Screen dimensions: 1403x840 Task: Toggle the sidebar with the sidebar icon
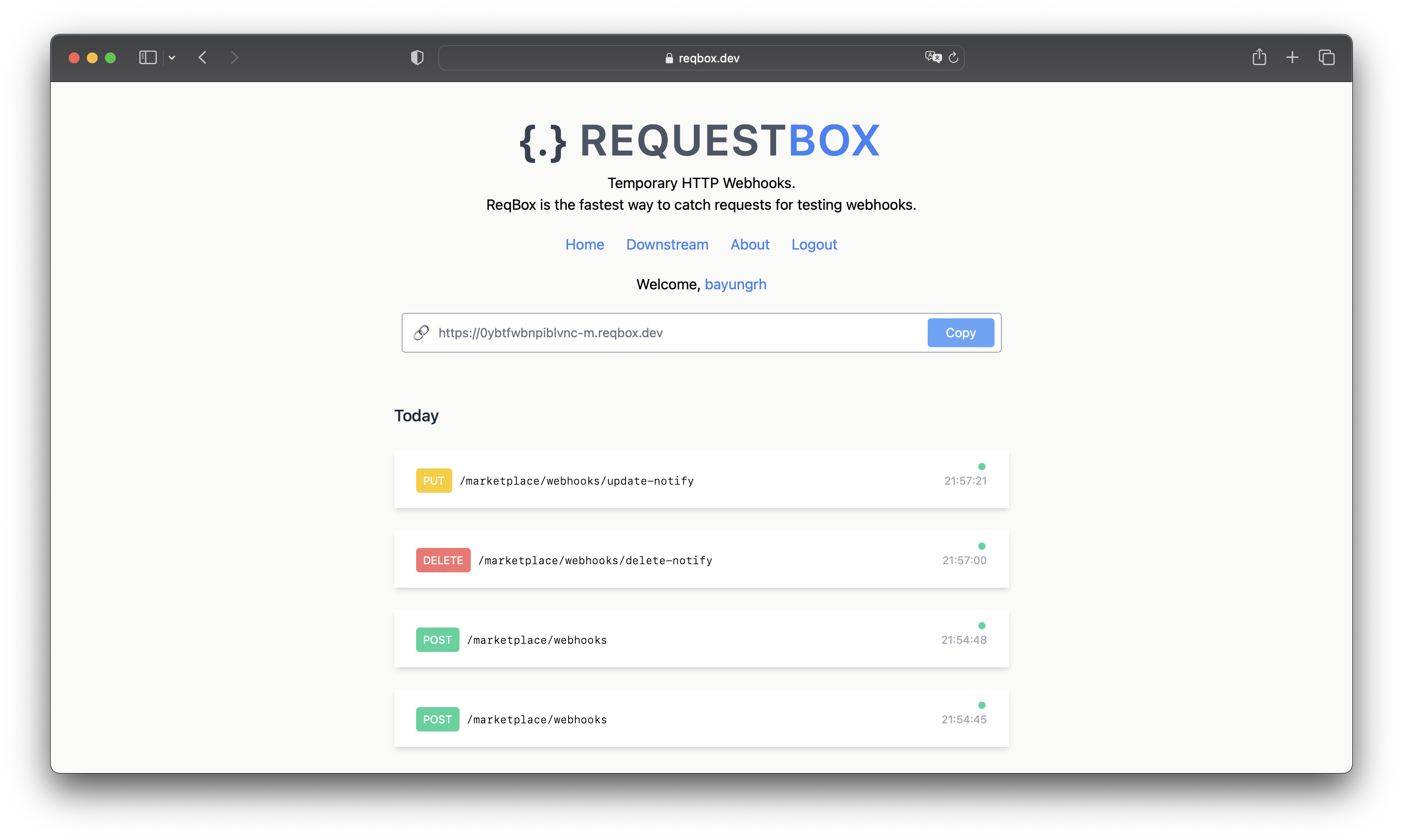[147, 57]
